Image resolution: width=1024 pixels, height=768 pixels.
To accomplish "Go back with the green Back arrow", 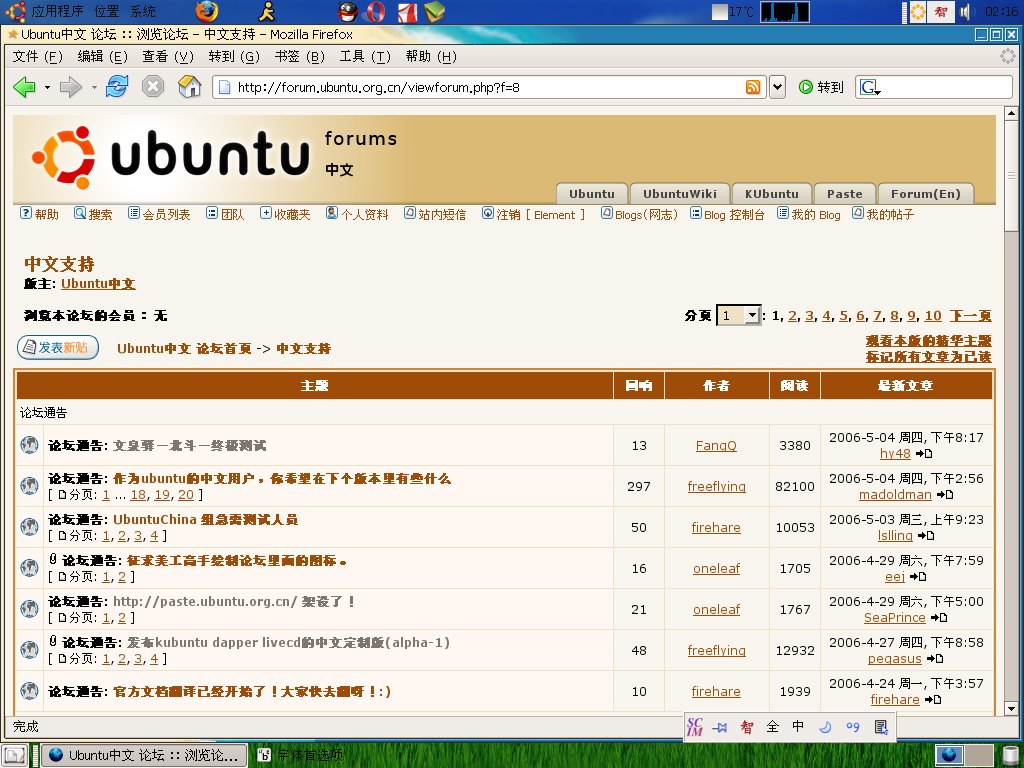I will pyautogui.click(x=25, y=87).
